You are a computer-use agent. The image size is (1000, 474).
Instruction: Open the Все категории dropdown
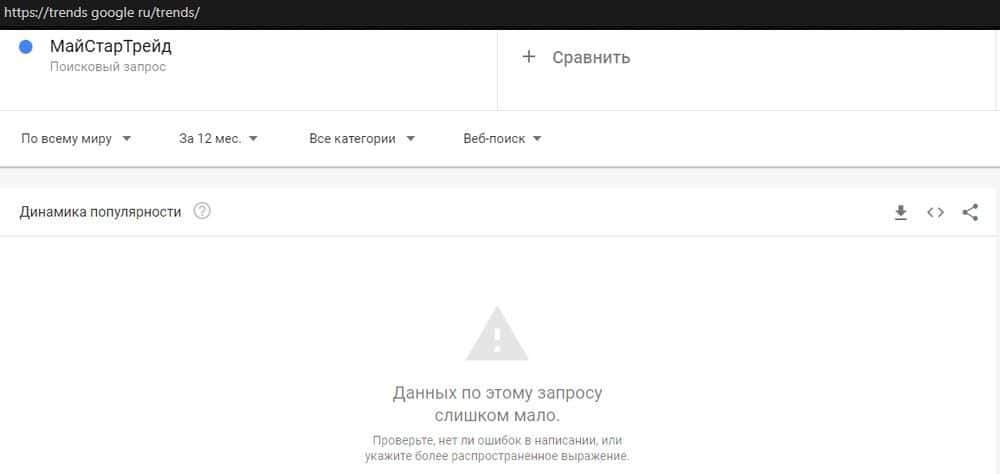point(362,138)
